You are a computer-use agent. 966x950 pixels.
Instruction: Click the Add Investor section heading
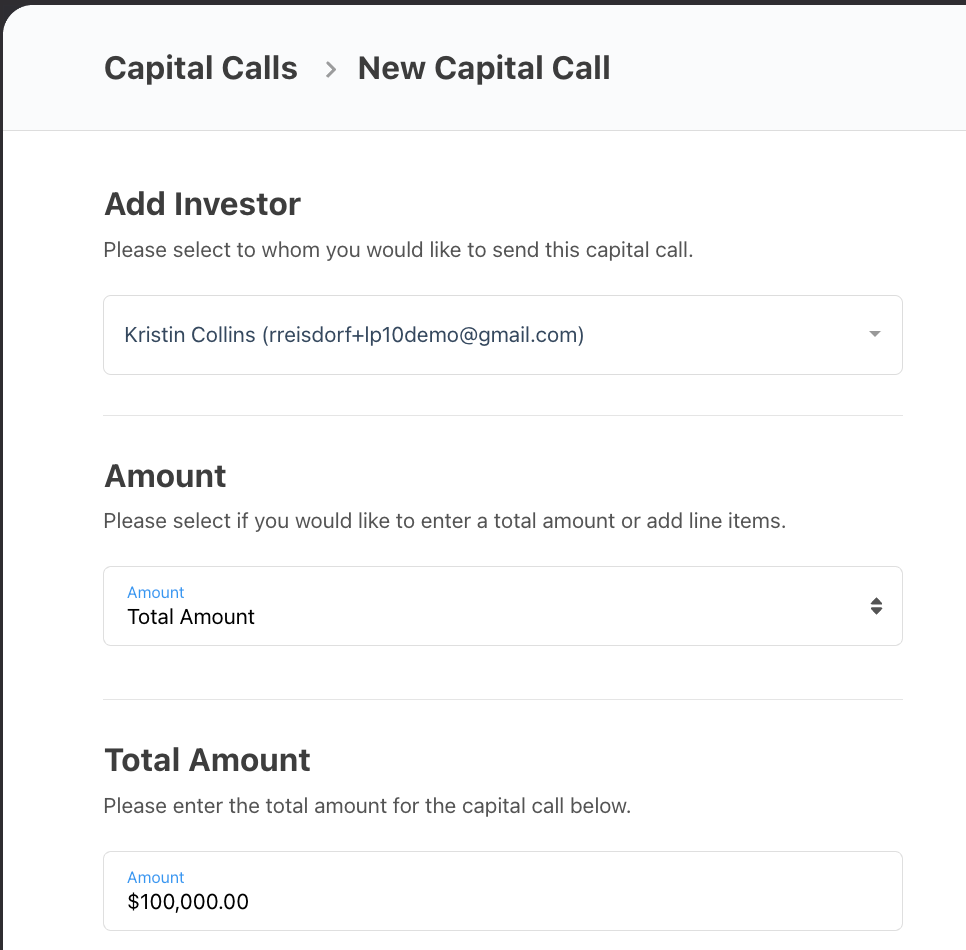202,204
